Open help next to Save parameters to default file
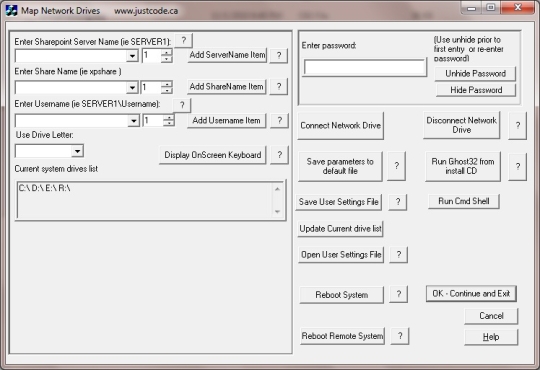Image resolution: width=540 pixels, height=370 pixels. [396, 166]
